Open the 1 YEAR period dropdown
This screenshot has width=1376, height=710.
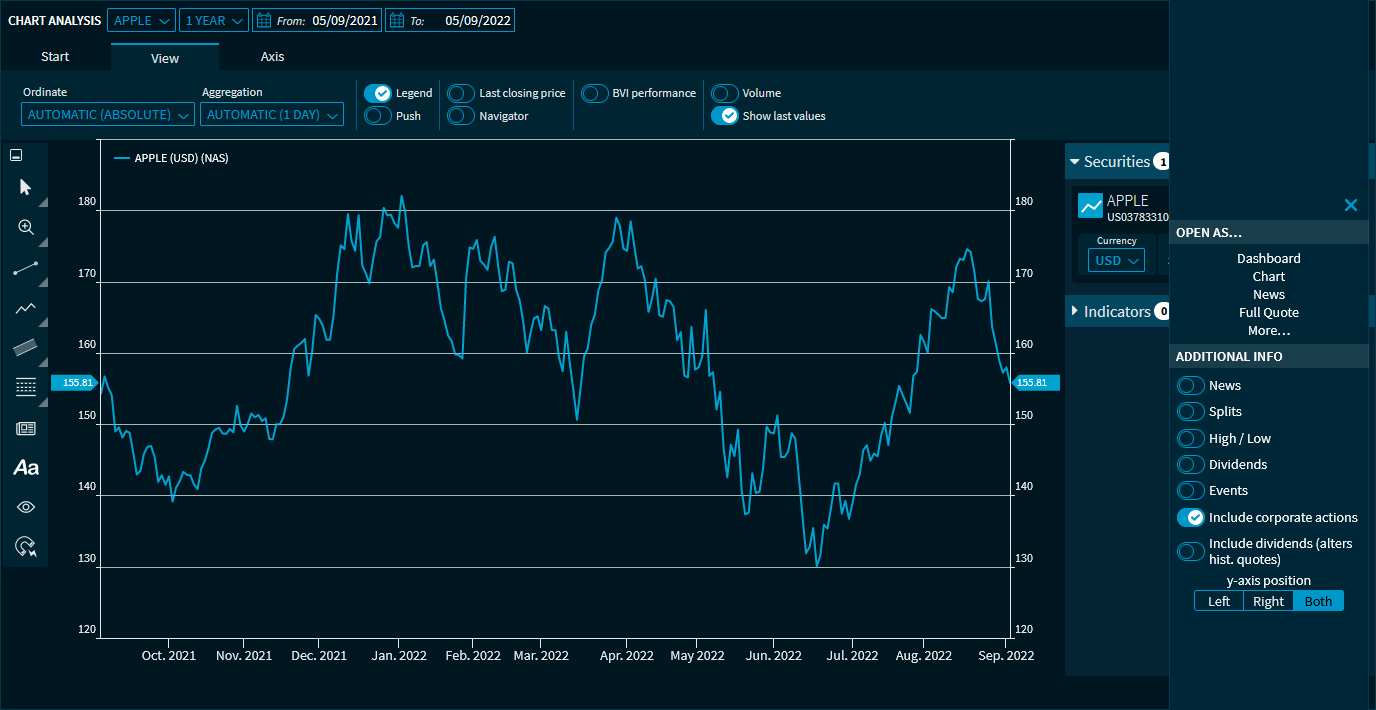213,20
